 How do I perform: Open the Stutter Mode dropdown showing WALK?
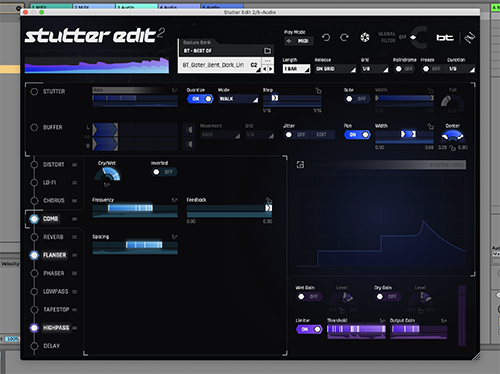tap(238, 99)
